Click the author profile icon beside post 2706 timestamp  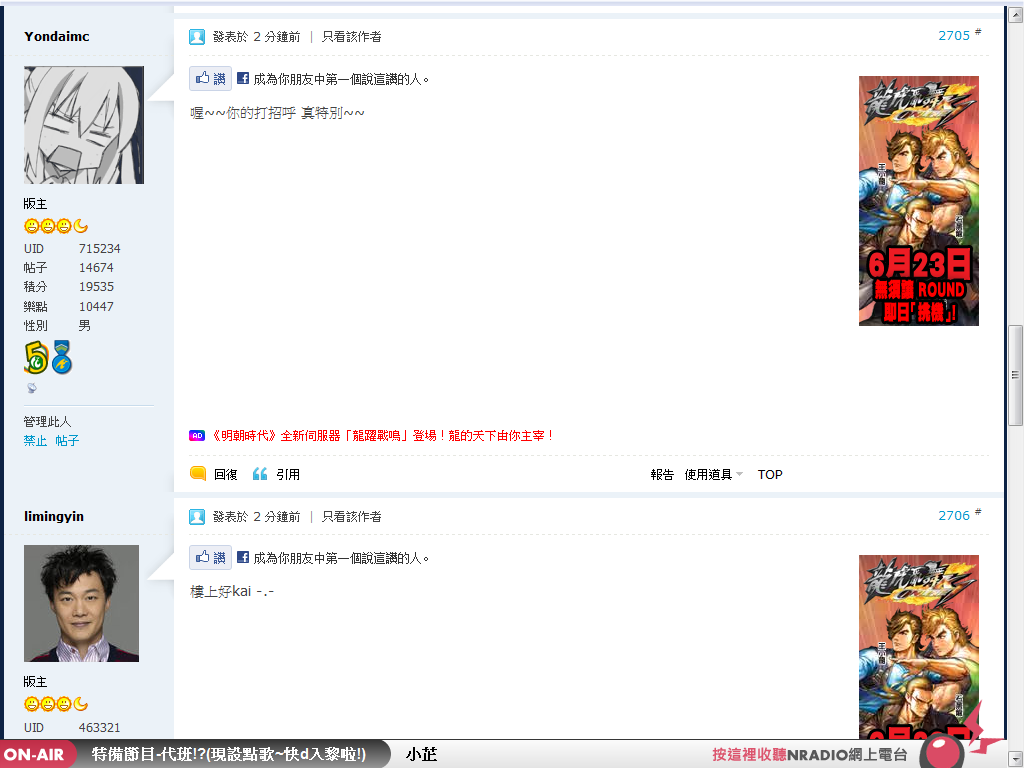(x=197, y=517)
